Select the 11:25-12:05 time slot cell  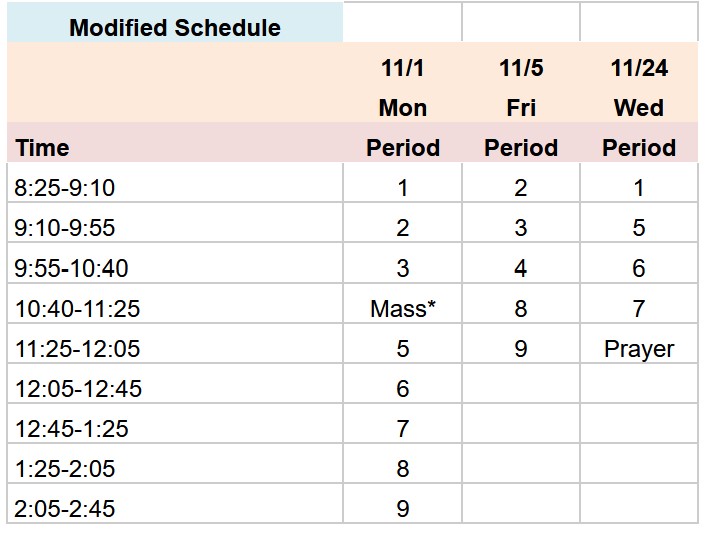click(x=78, y=349)
